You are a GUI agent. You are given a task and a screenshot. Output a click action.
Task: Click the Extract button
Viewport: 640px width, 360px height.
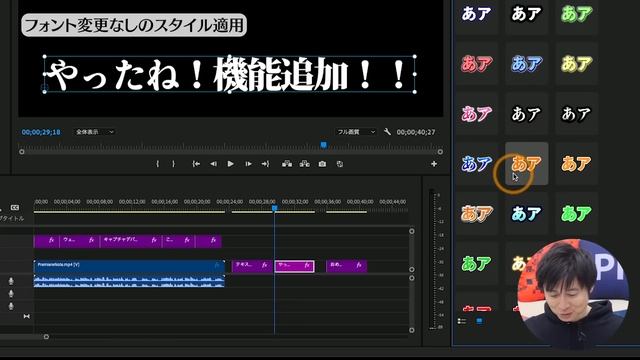[304, 164]
